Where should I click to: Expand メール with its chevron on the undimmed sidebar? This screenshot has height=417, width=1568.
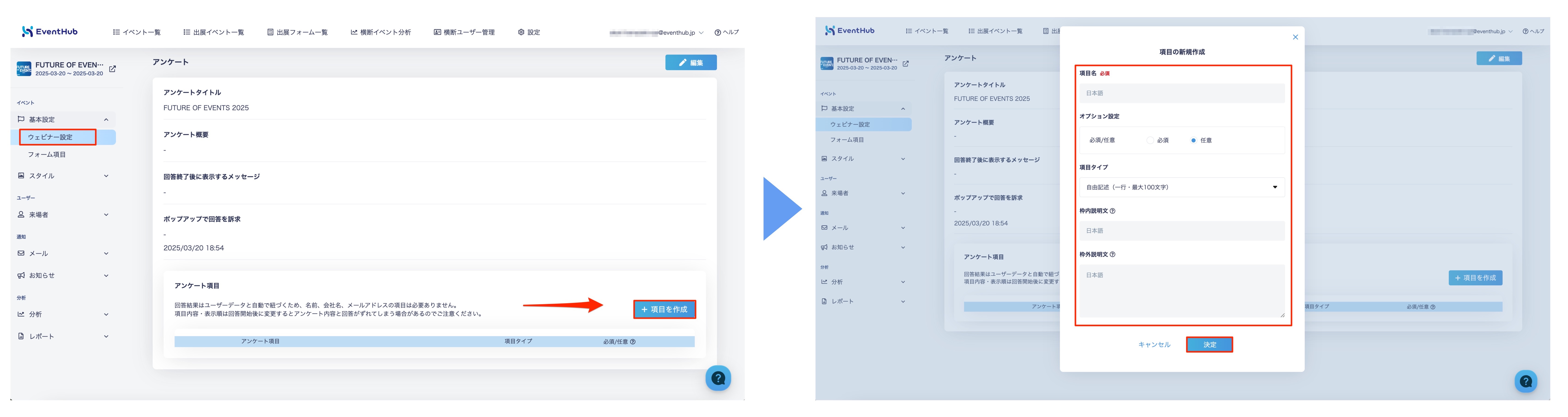coord(106,254)
